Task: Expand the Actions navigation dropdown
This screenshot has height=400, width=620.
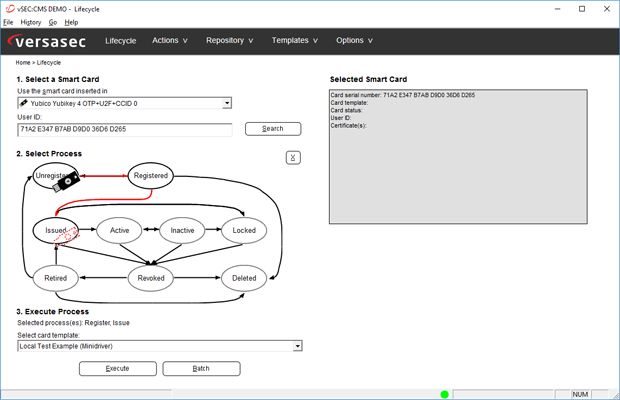Action: pos(170,40)
